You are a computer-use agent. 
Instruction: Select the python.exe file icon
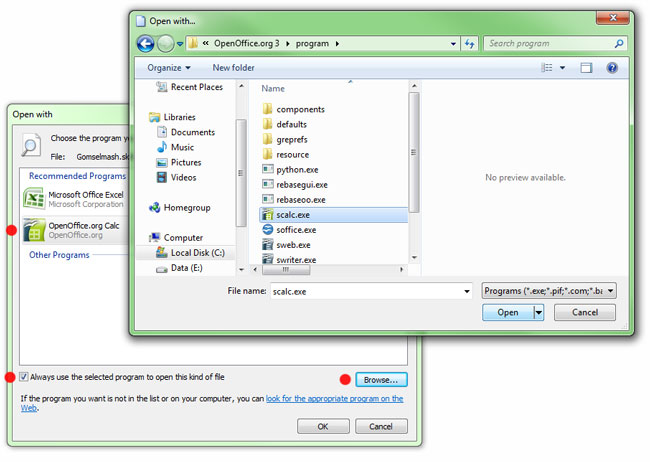[268, 169]
